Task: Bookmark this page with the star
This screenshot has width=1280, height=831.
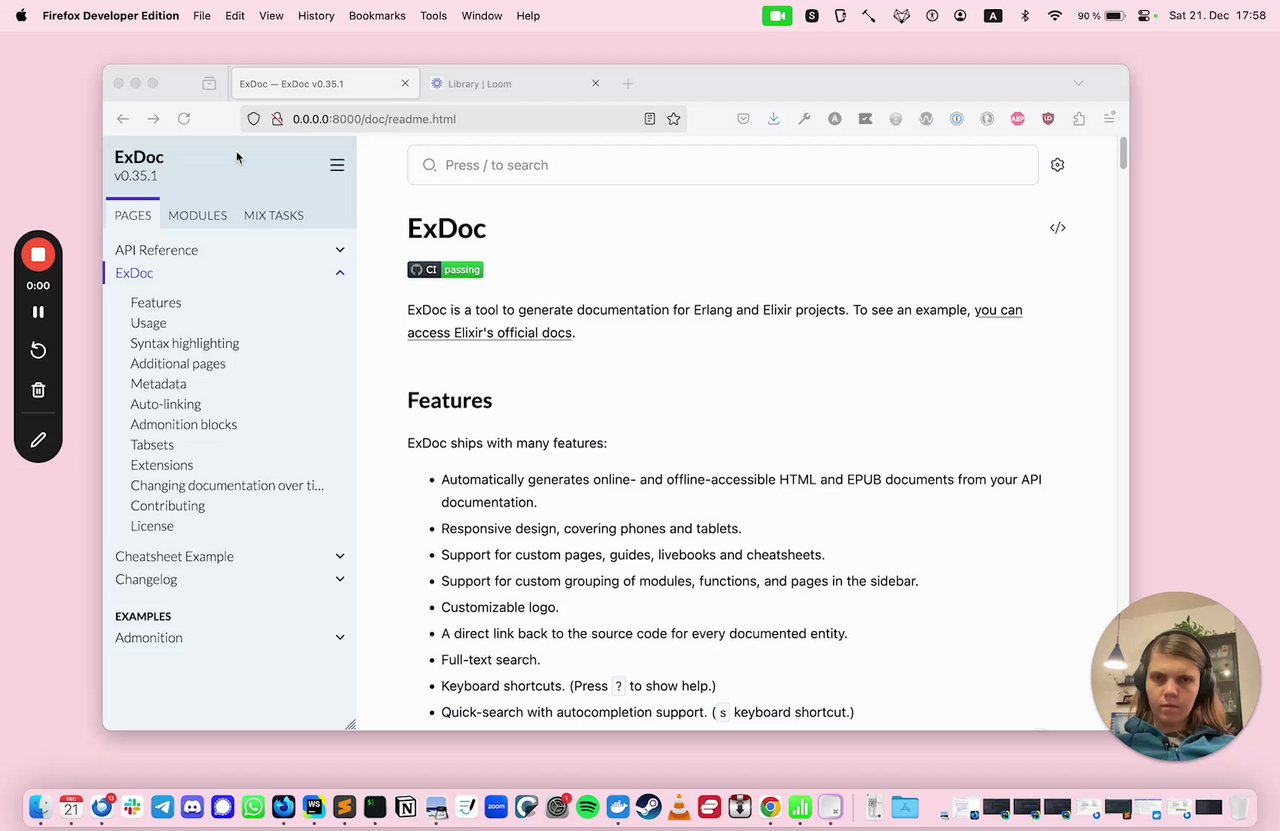Action: point(674,119)
